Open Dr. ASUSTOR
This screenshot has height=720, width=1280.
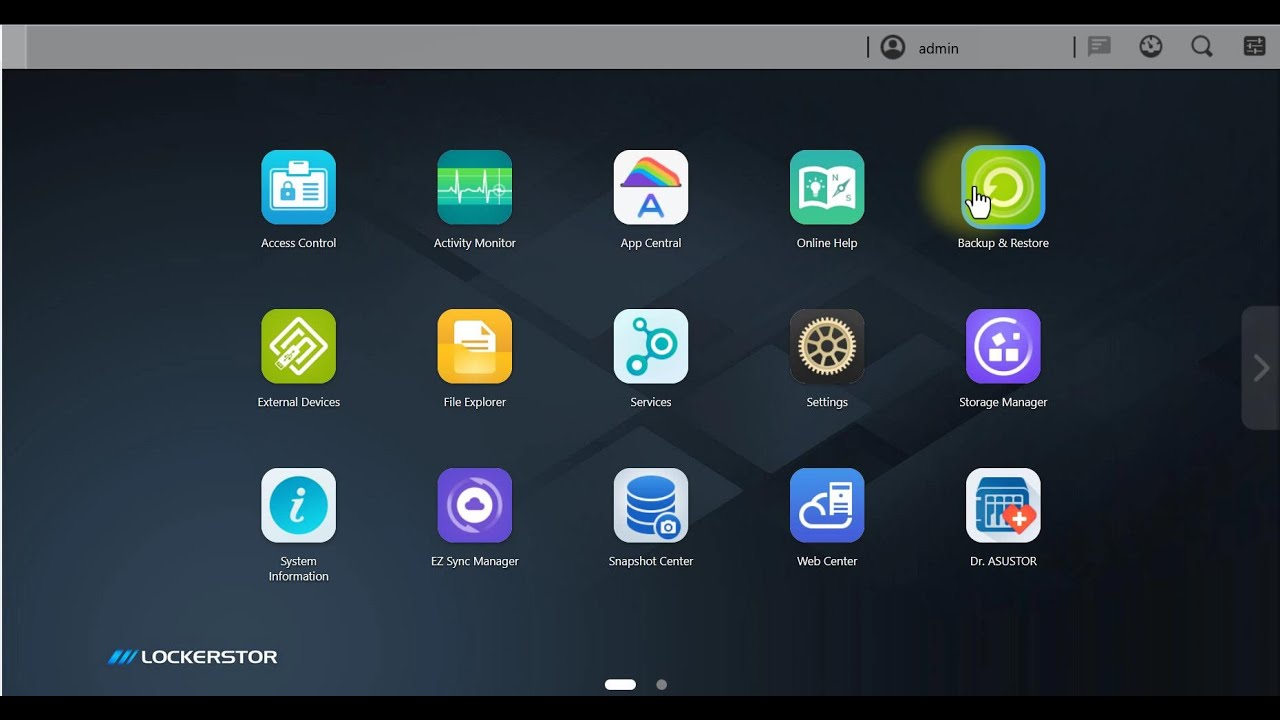click(1003, 505)
